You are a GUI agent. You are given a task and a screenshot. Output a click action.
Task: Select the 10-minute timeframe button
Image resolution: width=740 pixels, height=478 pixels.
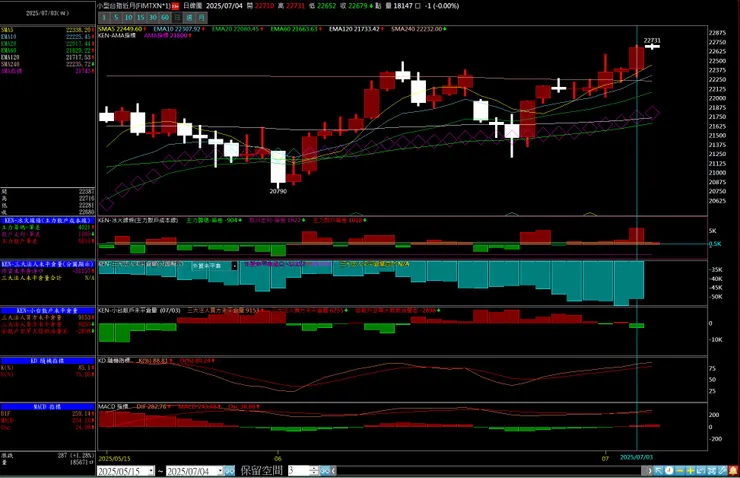[128, 17]
